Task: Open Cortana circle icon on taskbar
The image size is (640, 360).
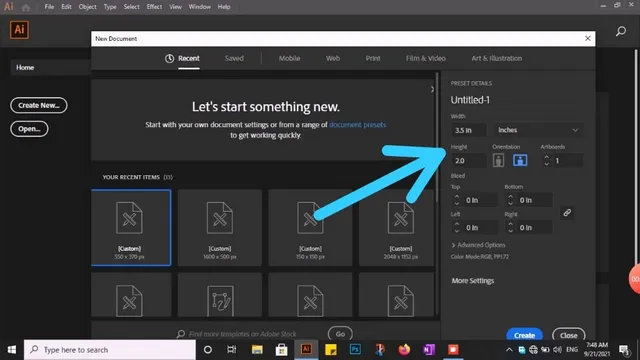Action: click(208, 350)
